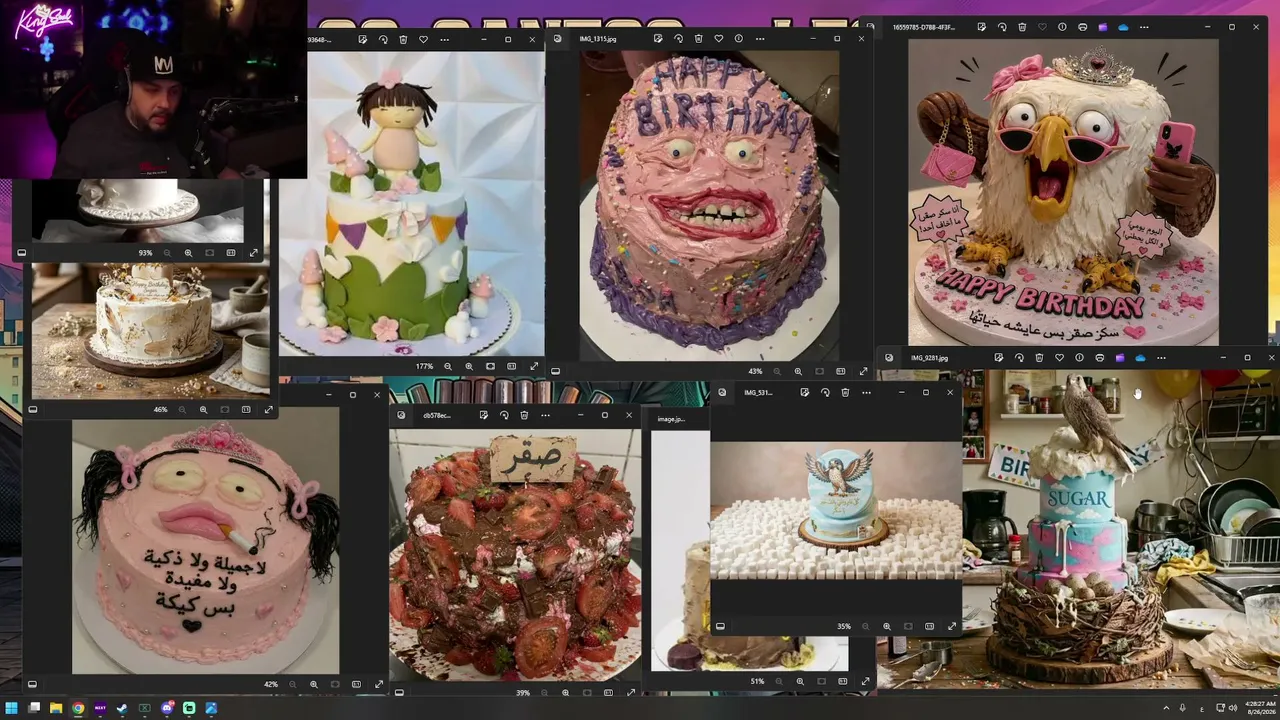Delete the IMG_1315.jpg image
The width and height of the screenshot is (1280, 720).
coord(698,39)
